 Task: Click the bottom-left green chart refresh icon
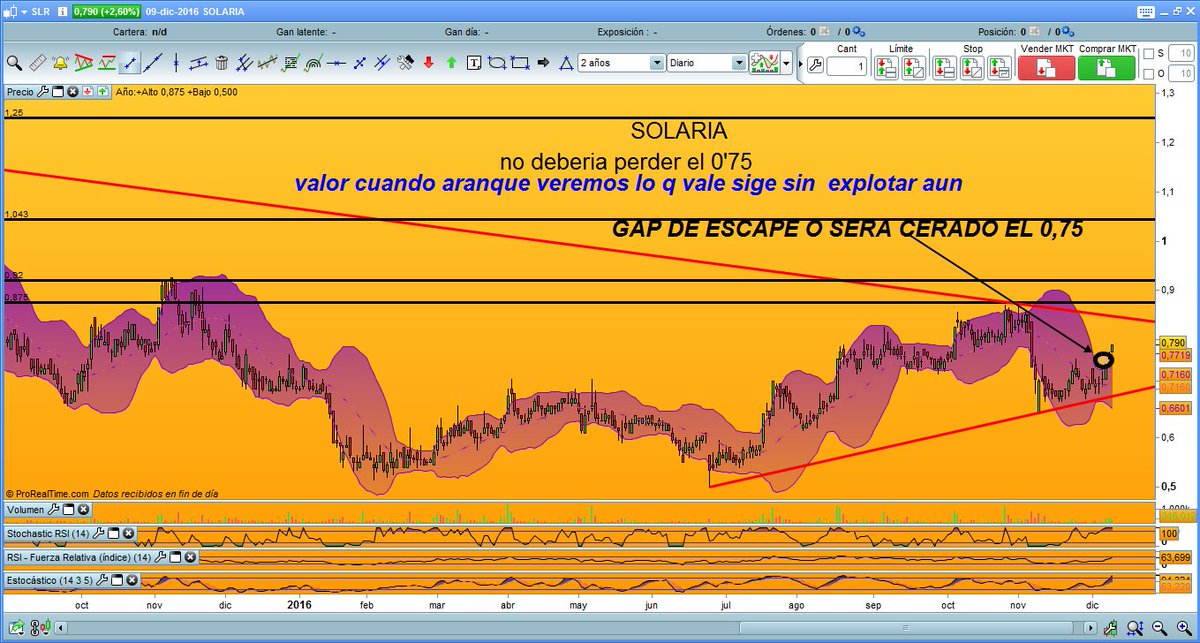point(17,629)
